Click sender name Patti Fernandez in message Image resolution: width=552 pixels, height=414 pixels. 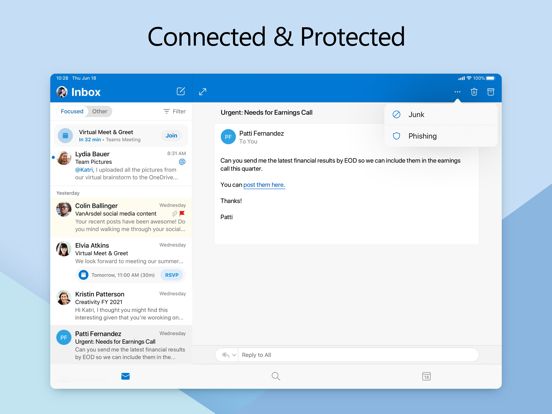[262, 133]
